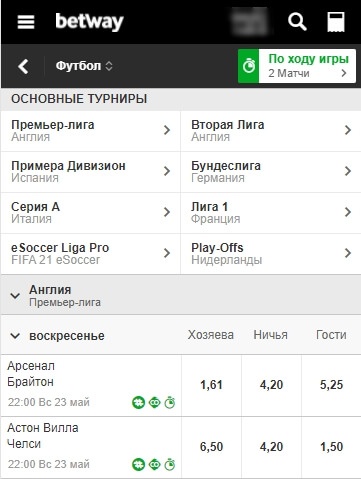
Task: Open По ходу игры live matches
Action: 297,66
